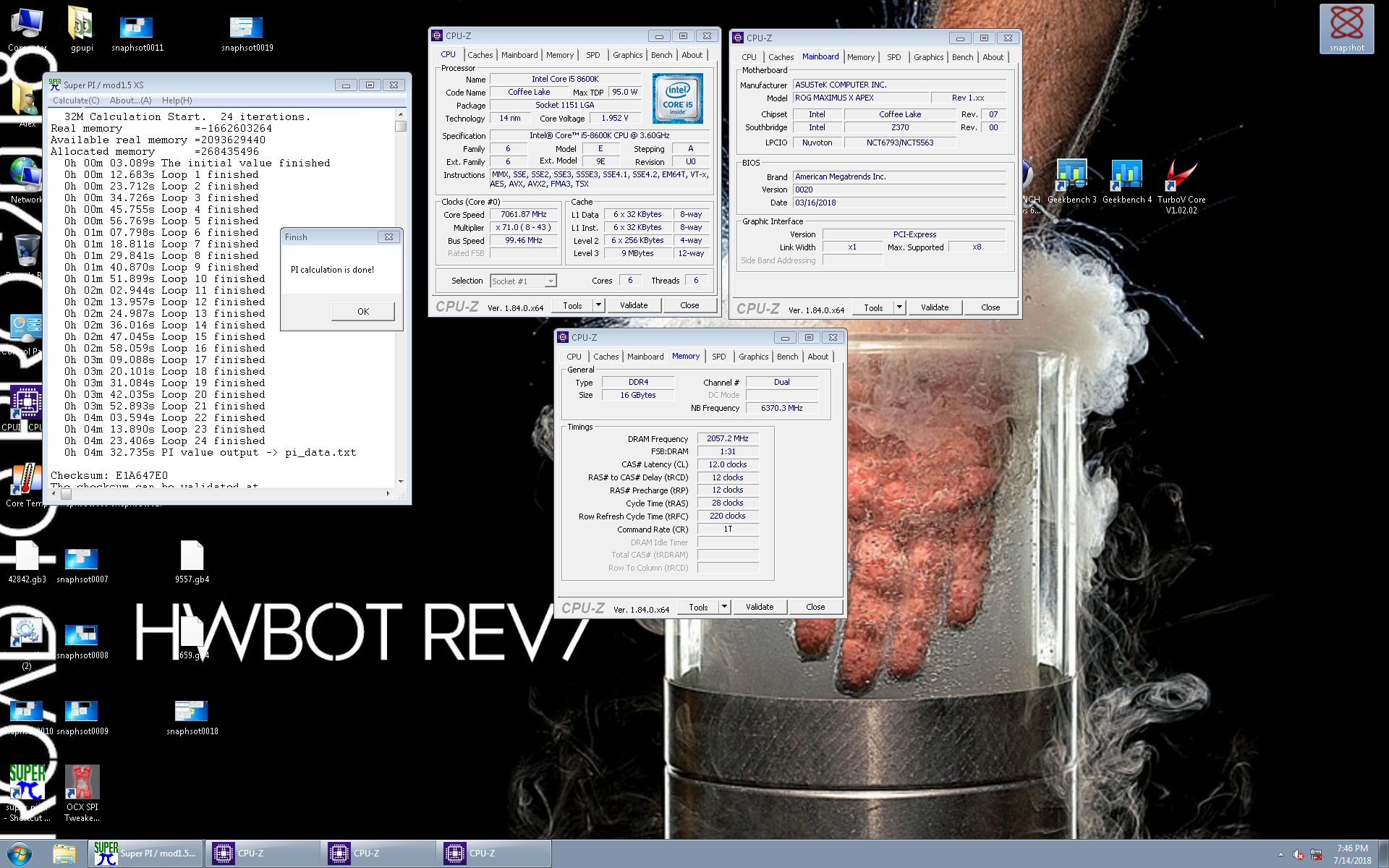Click the multiplier value x 71.0 ( 8 - 43 )
The image size is (1389, 868).
[524, 227]
